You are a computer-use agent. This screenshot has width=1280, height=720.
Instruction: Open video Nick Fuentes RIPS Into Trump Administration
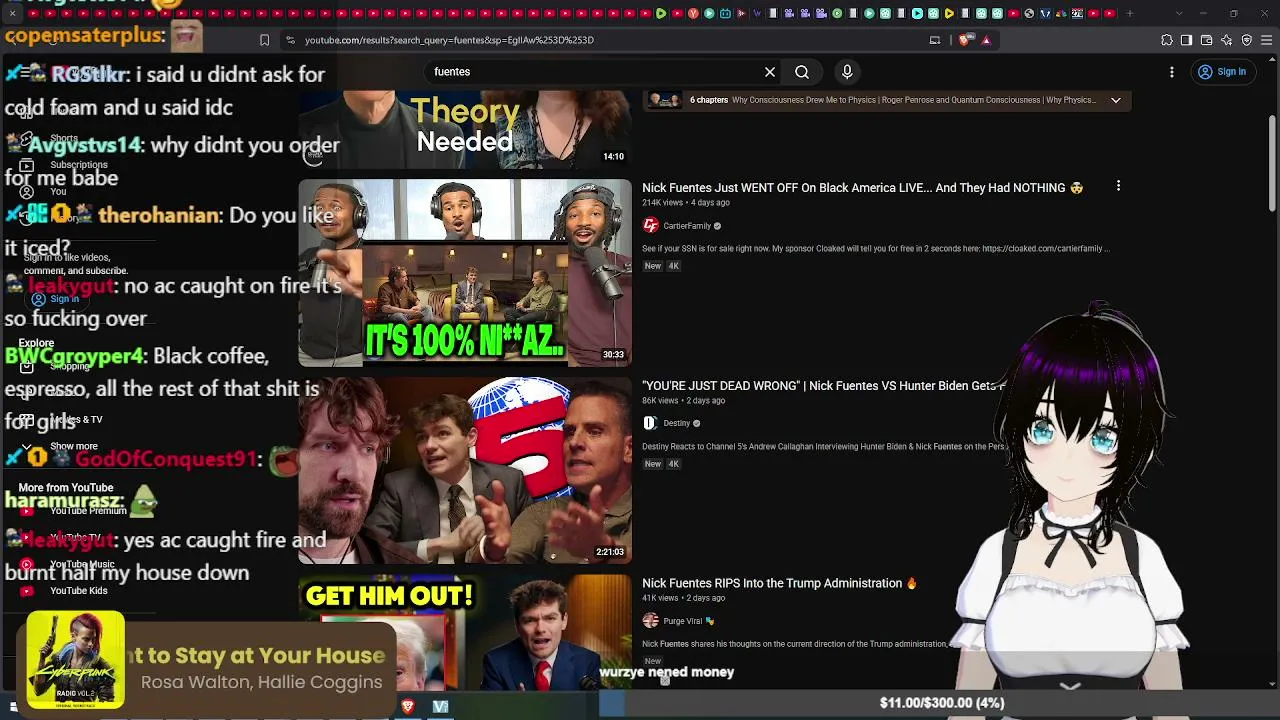tap(779, 583)
